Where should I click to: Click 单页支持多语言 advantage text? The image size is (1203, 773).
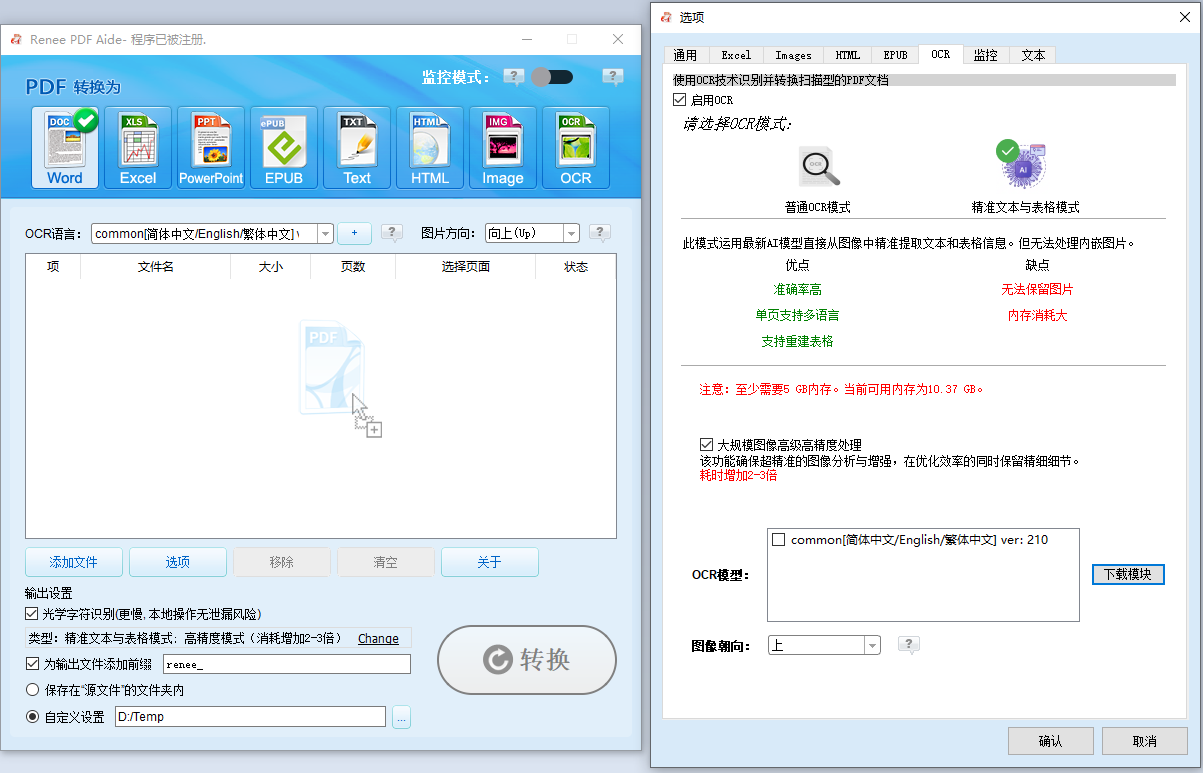(797, 315)
